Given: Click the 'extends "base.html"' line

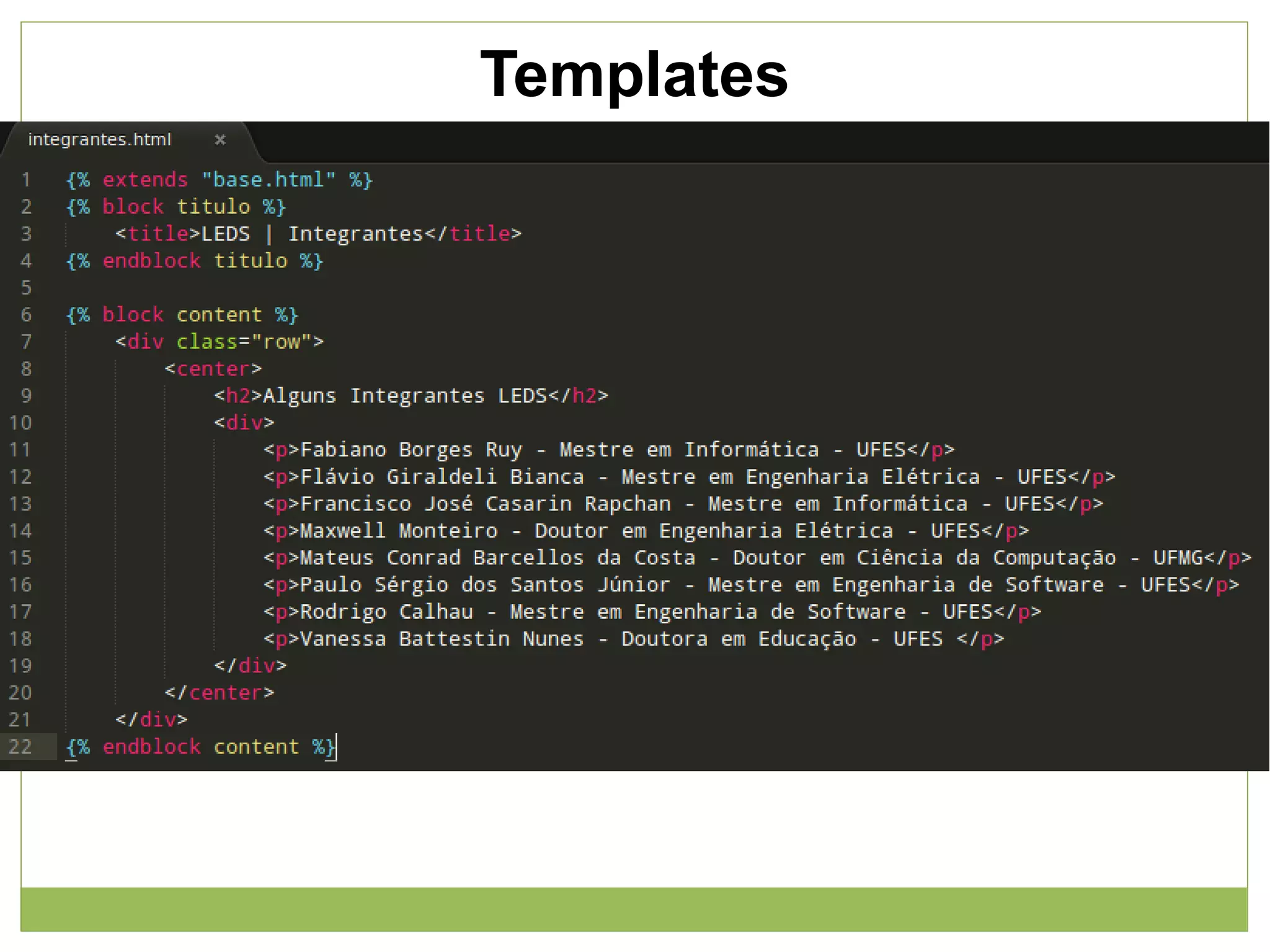Looking at the screenshot, I should 220,180.
